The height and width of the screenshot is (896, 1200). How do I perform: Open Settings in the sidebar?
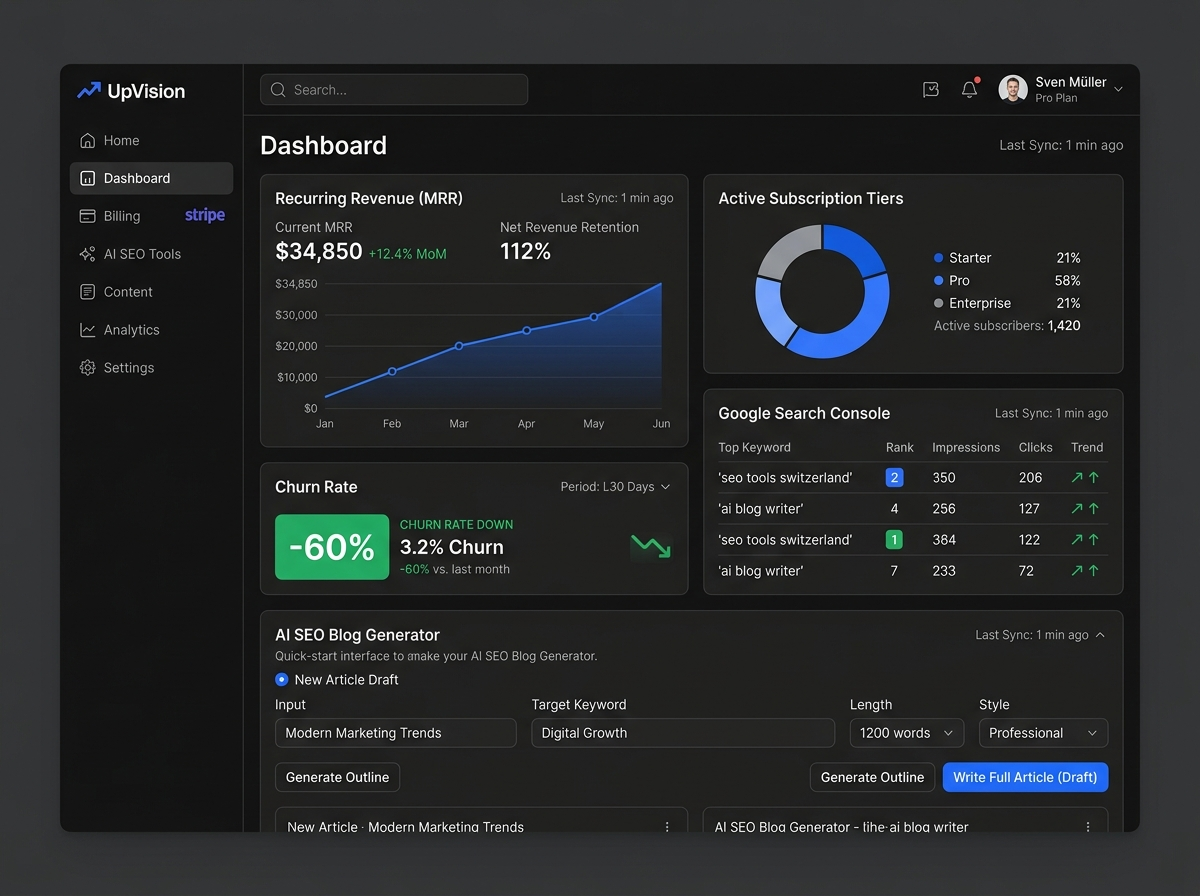(151, 368)
